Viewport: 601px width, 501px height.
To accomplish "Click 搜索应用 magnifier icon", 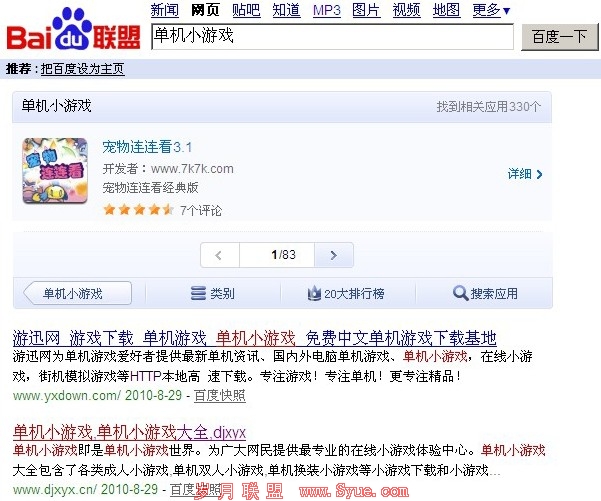I will (x=460, y=294).
